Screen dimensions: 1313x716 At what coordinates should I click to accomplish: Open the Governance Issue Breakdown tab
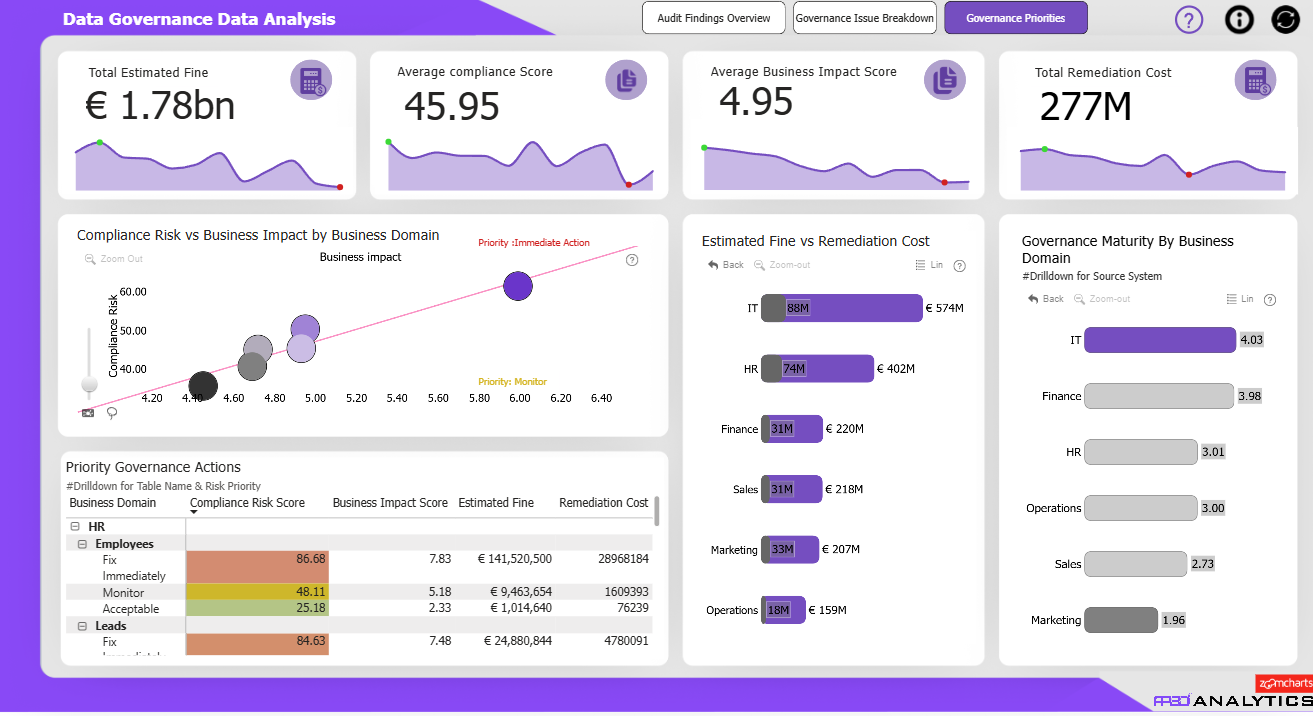[865, 18]
